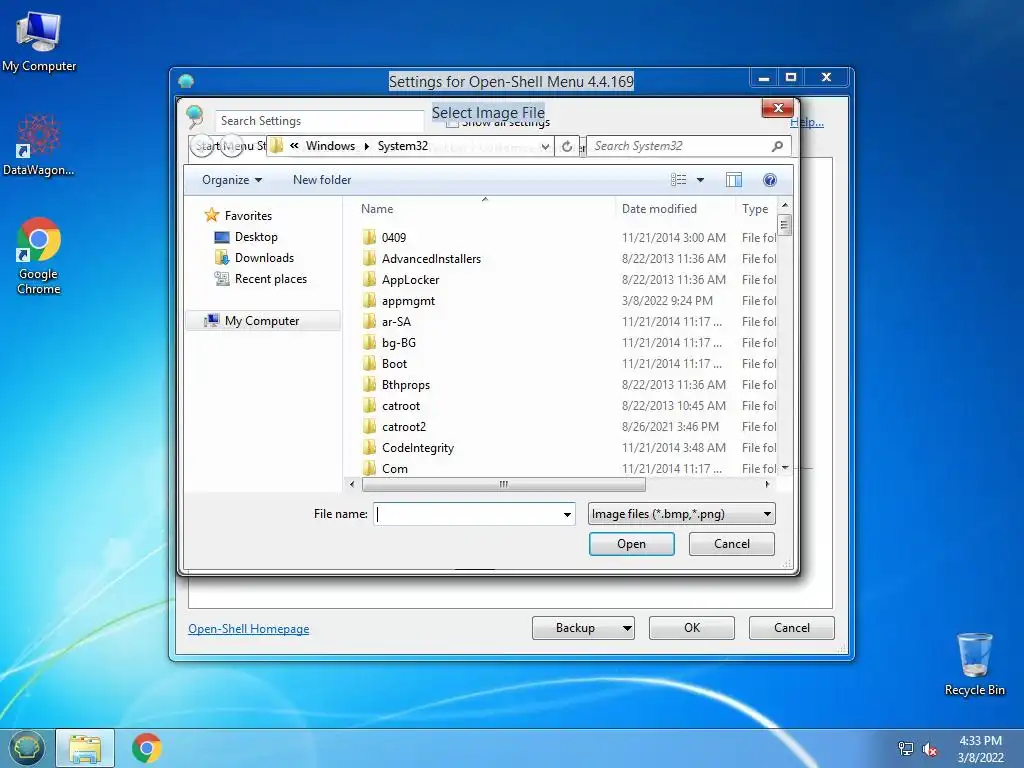This screenshot has width=1024, height=768.
Task: Click the Start button in the taskbar
Action: tap(26, 747)
